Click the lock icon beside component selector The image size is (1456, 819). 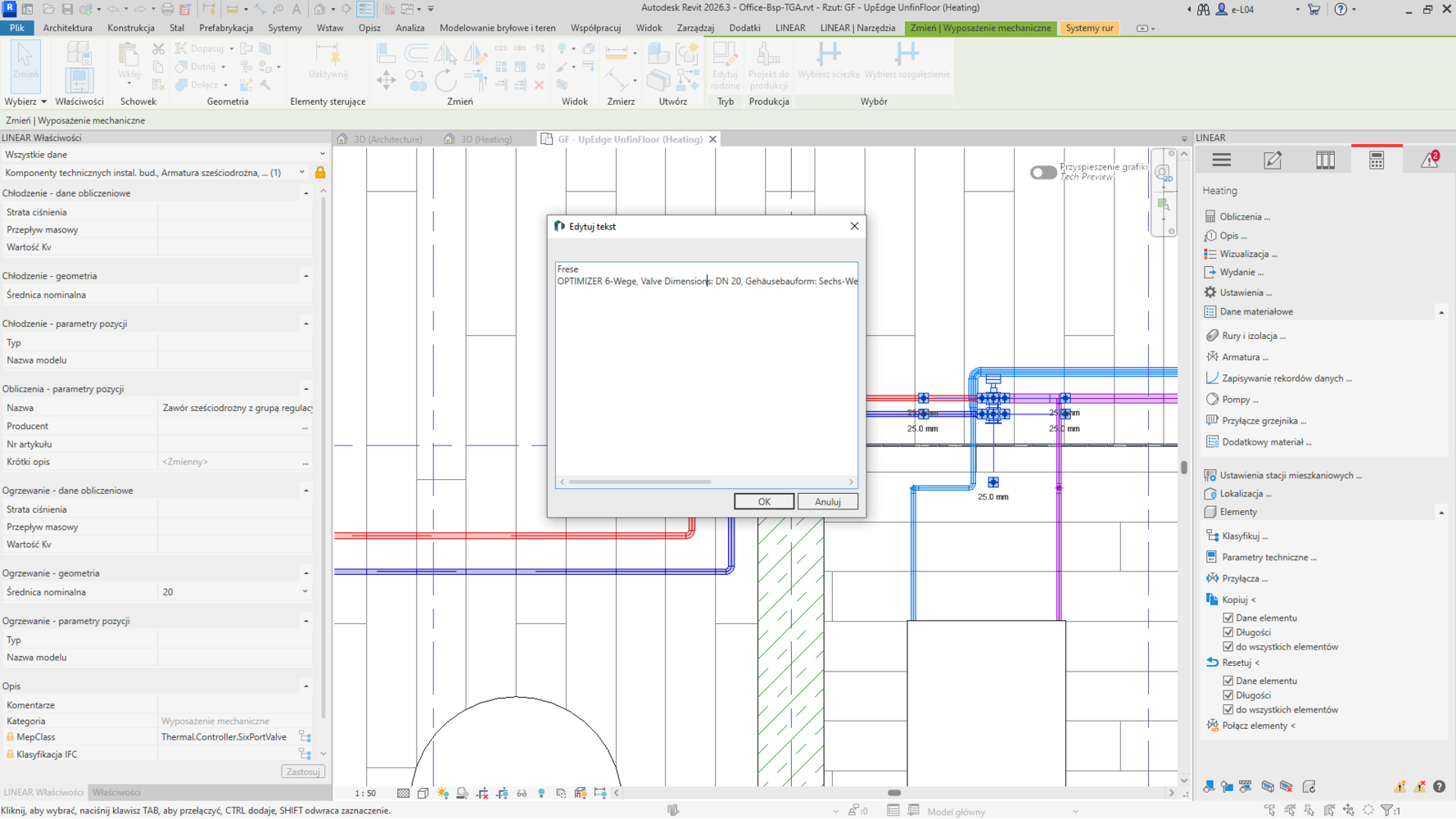[320, 173]
